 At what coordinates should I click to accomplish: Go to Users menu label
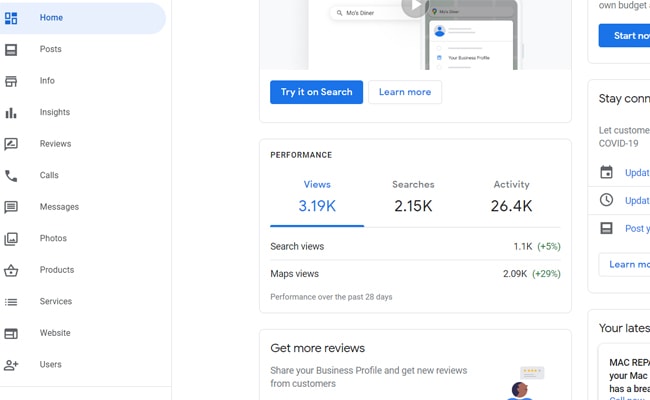[51, 364]
